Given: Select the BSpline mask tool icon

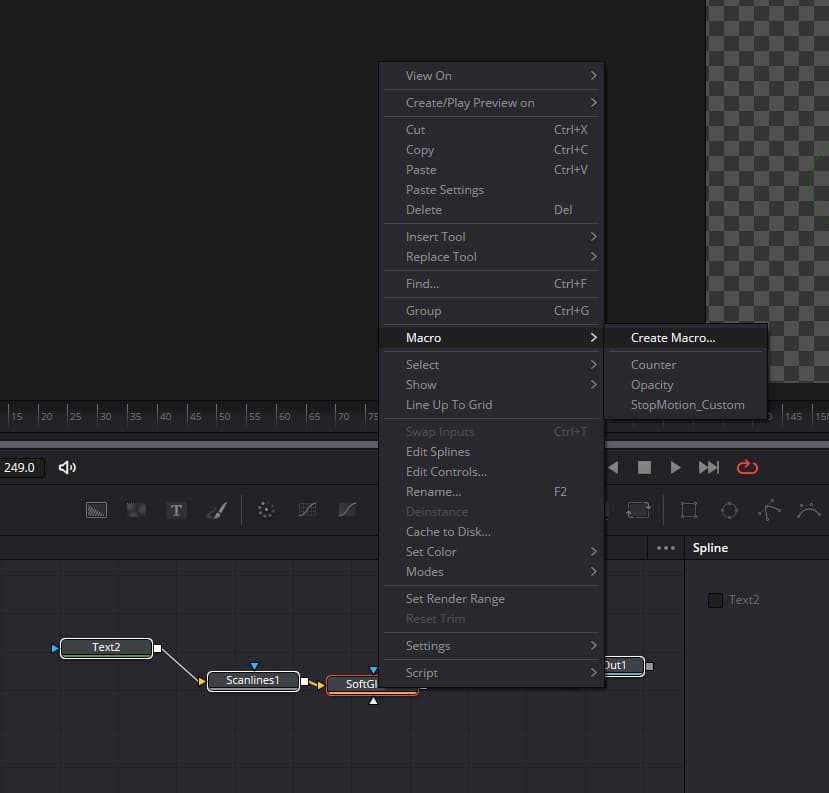Looking at the screenshot, I should pyautogui.click(x=809, y=510).
